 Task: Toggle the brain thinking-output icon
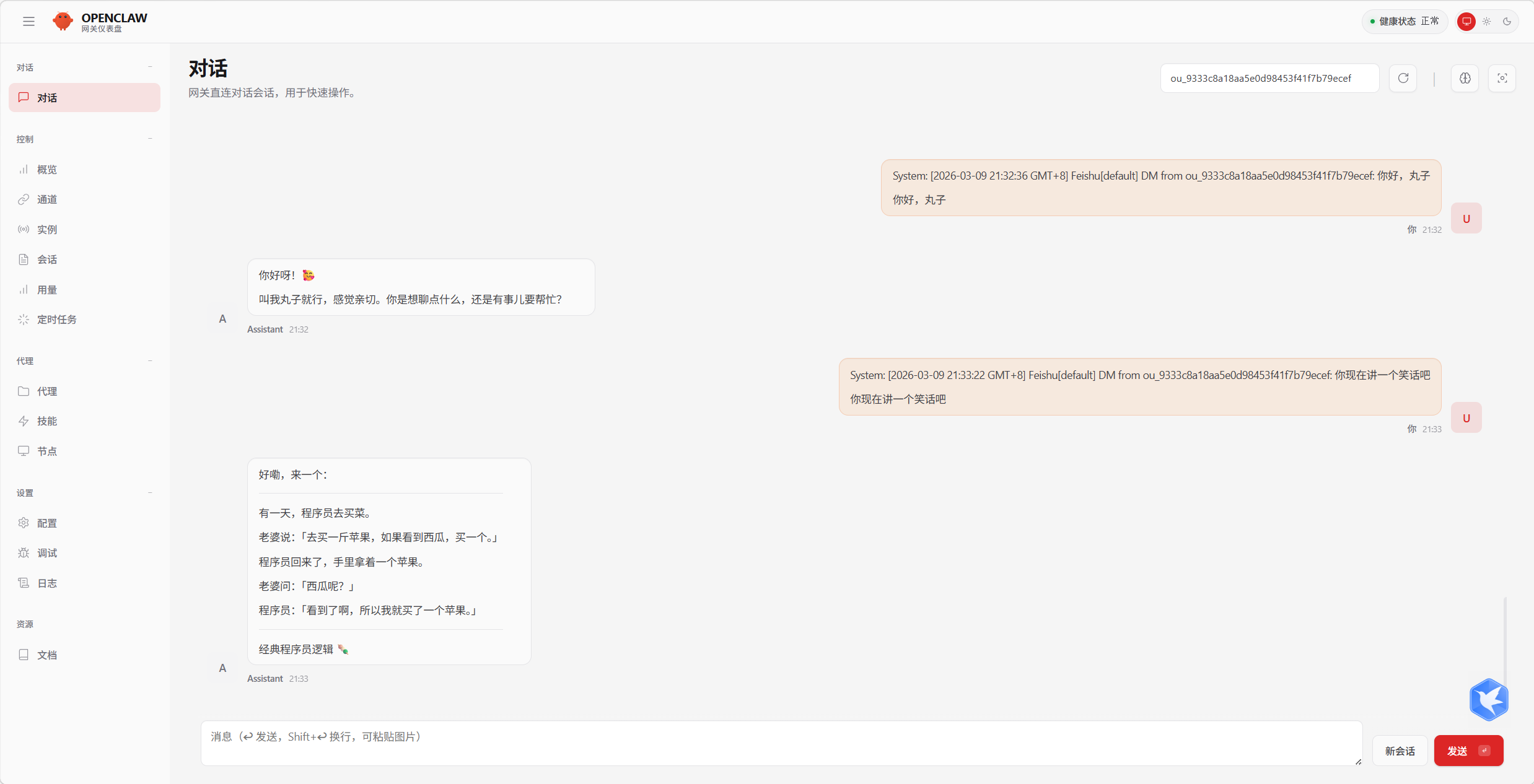click(x=1465, y=78)
